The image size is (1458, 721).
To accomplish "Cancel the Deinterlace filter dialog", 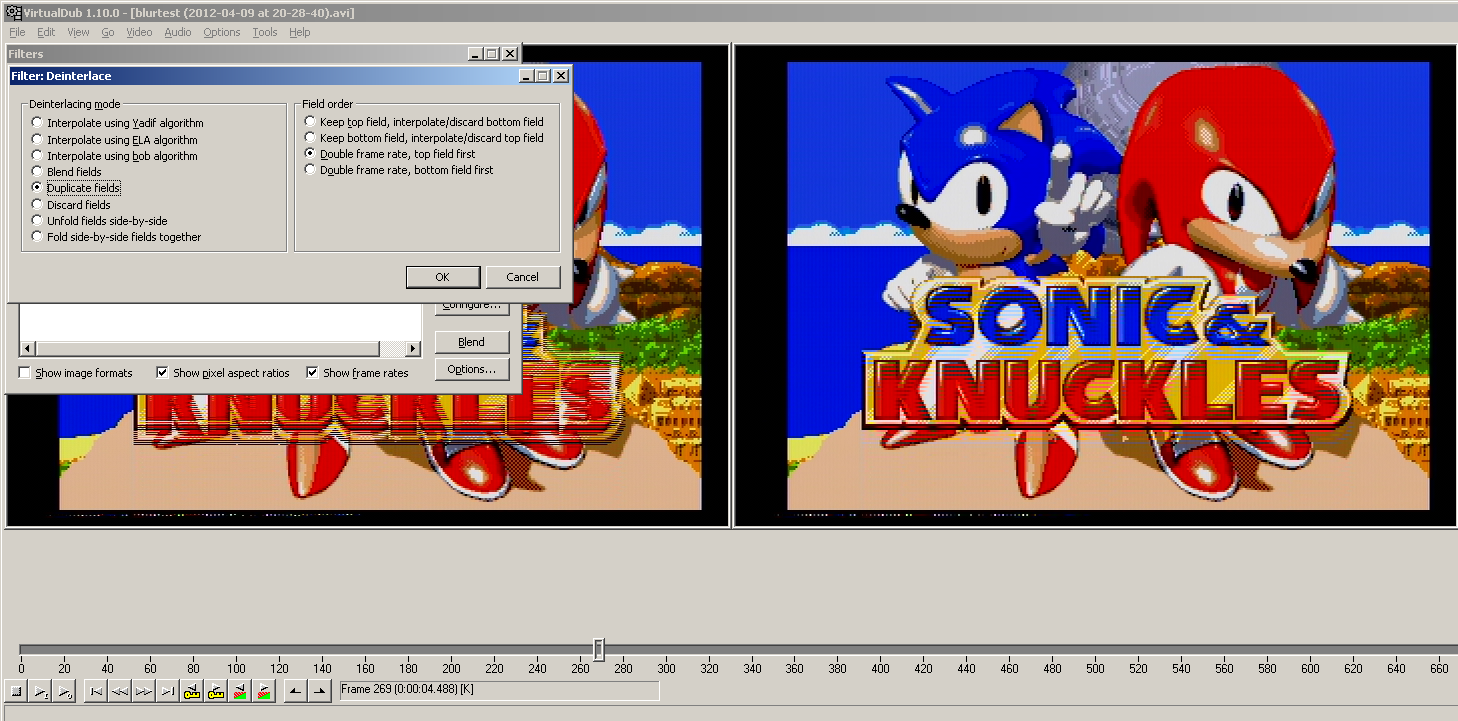I will pos(523,277).
